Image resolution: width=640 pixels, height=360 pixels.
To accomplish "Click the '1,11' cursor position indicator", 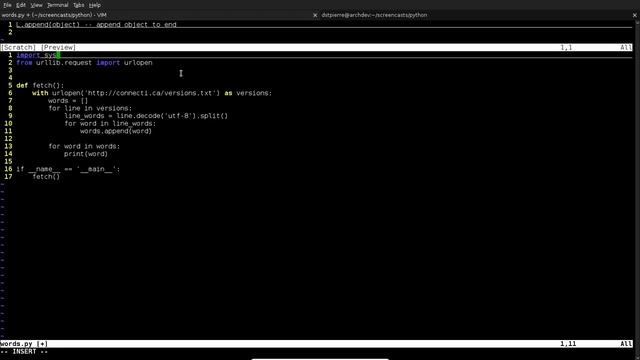I will 568,344.
